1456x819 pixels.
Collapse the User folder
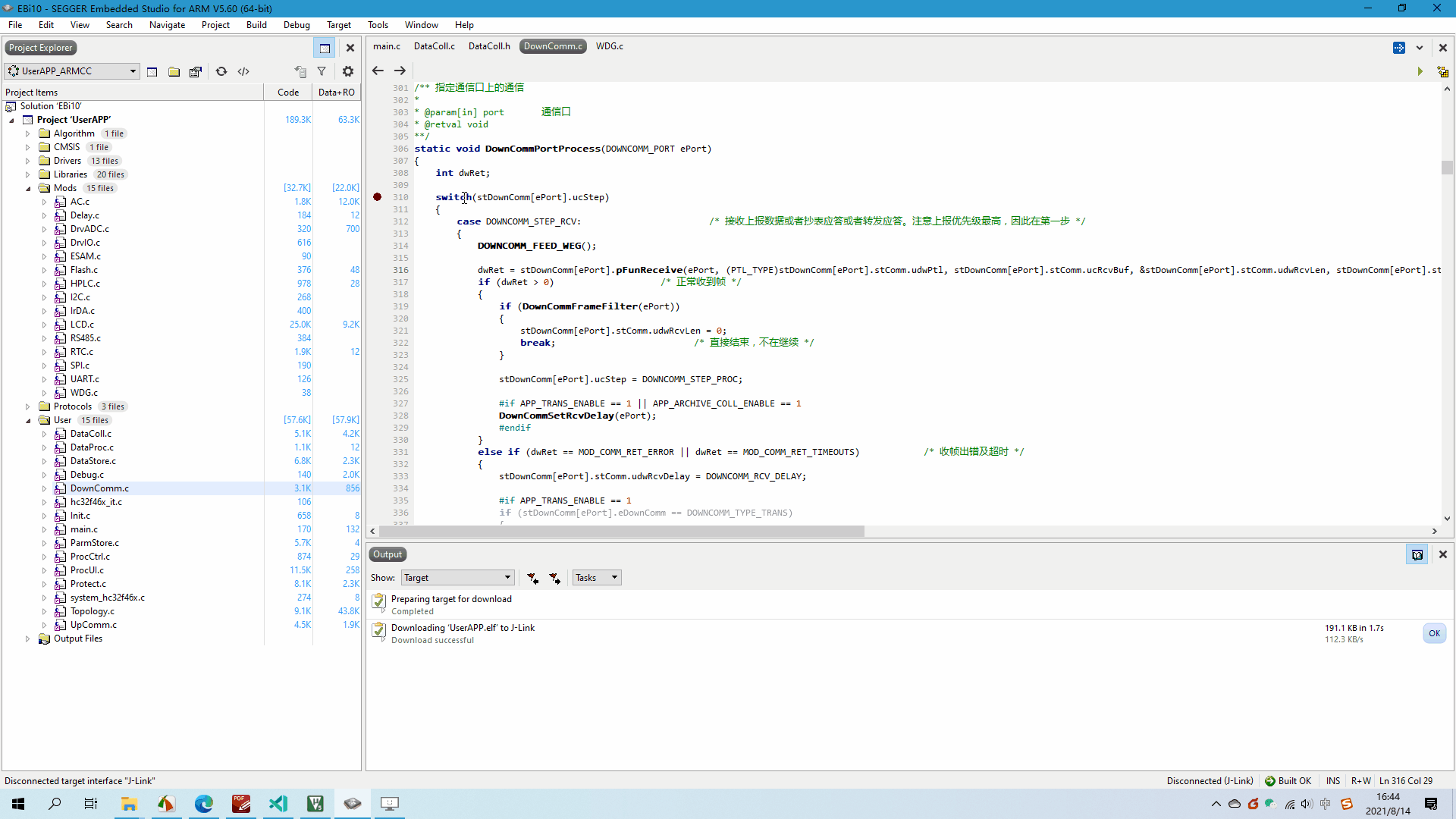pyautogui.click(x=28, y=420)
